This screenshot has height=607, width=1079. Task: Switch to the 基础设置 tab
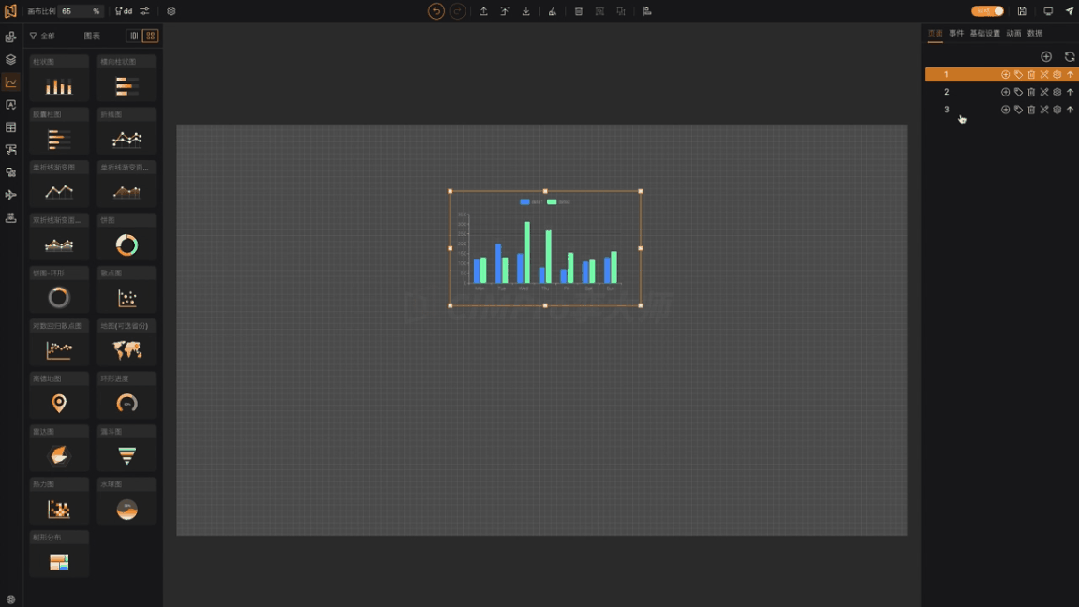(985, 33)
